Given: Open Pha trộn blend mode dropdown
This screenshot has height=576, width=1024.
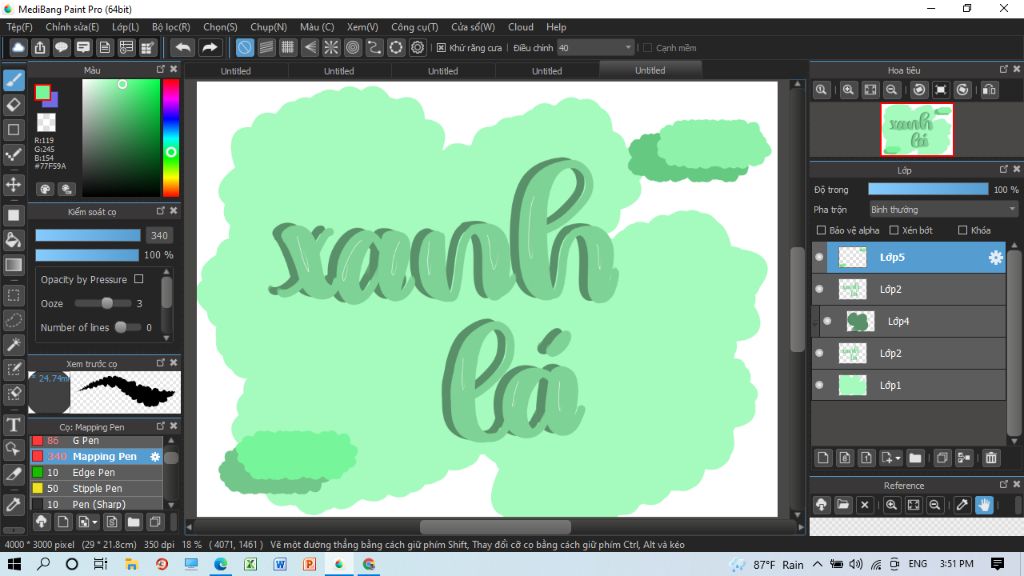Looking at the screenshot, I should coord(943,210).
